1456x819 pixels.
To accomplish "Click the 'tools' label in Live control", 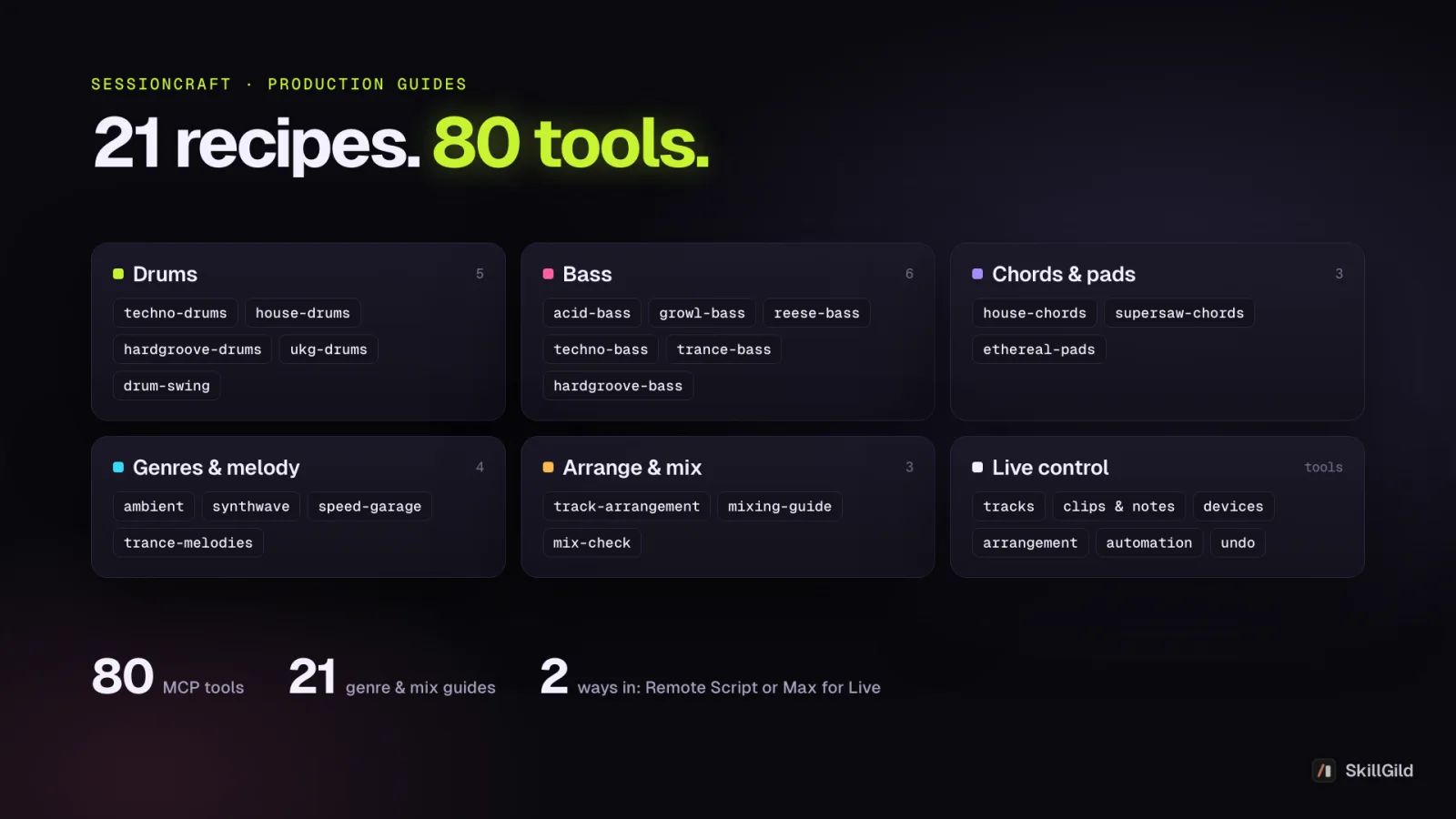I will click(1323, 467).
